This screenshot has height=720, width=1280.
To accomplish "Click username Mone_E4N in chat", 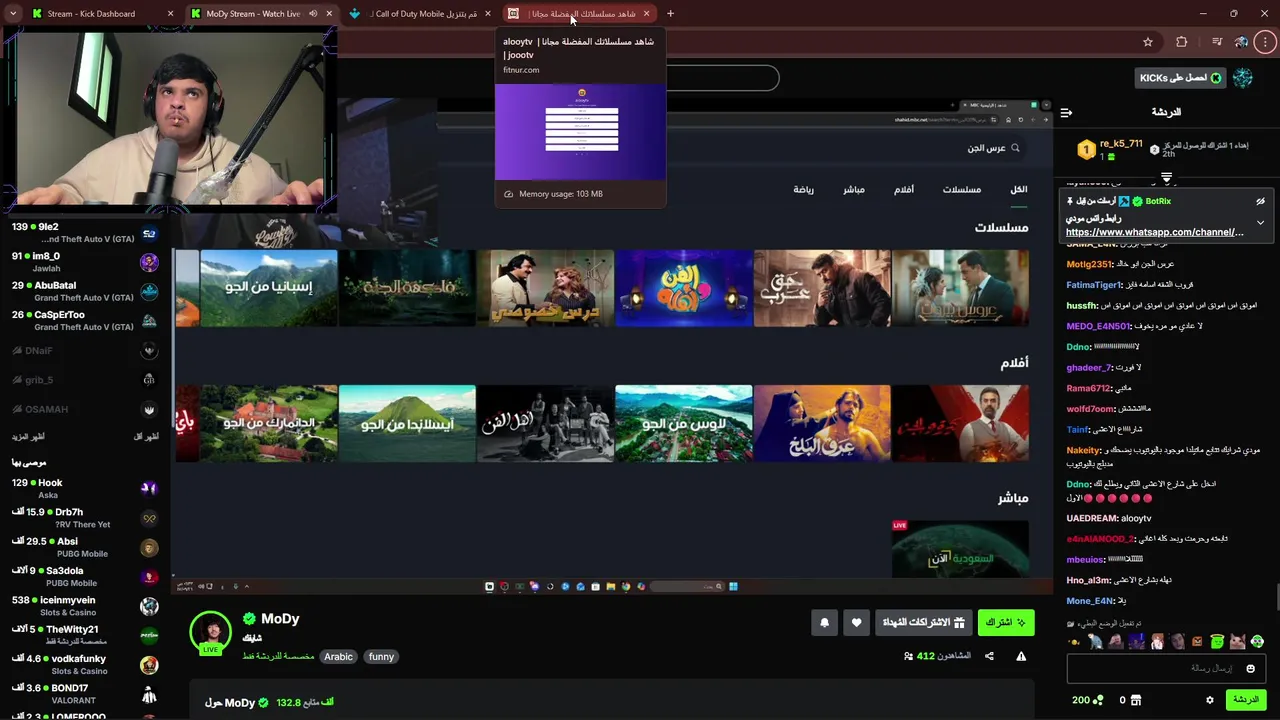I will 1089,601.
